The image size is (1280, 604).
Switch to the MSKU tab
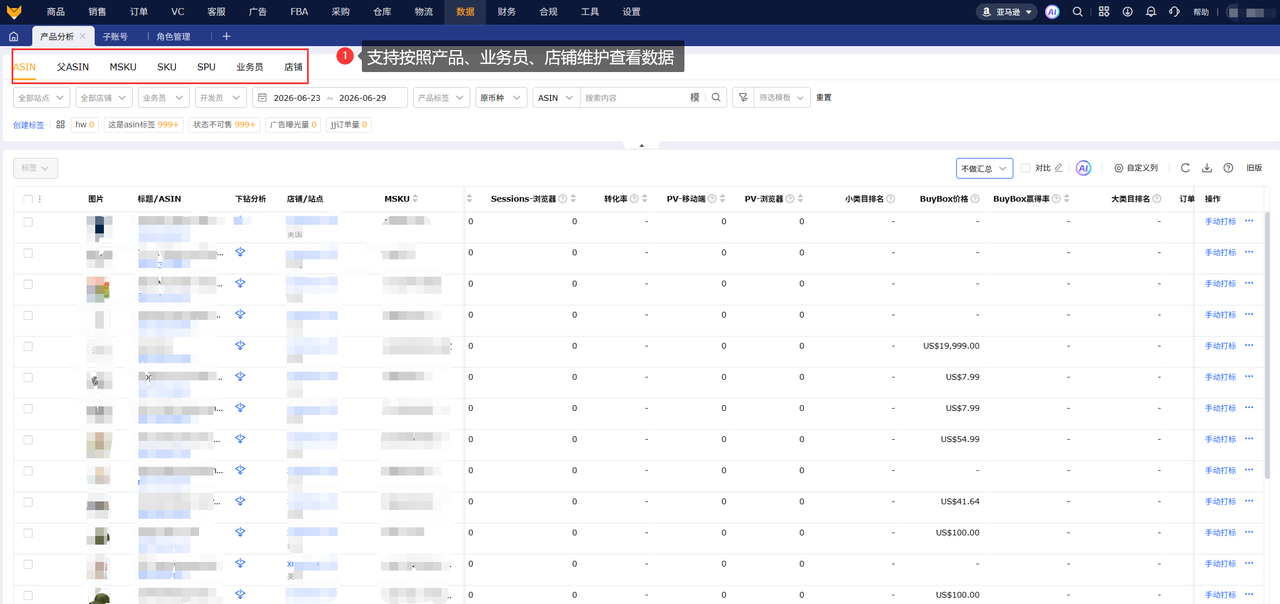coord(123,67)
